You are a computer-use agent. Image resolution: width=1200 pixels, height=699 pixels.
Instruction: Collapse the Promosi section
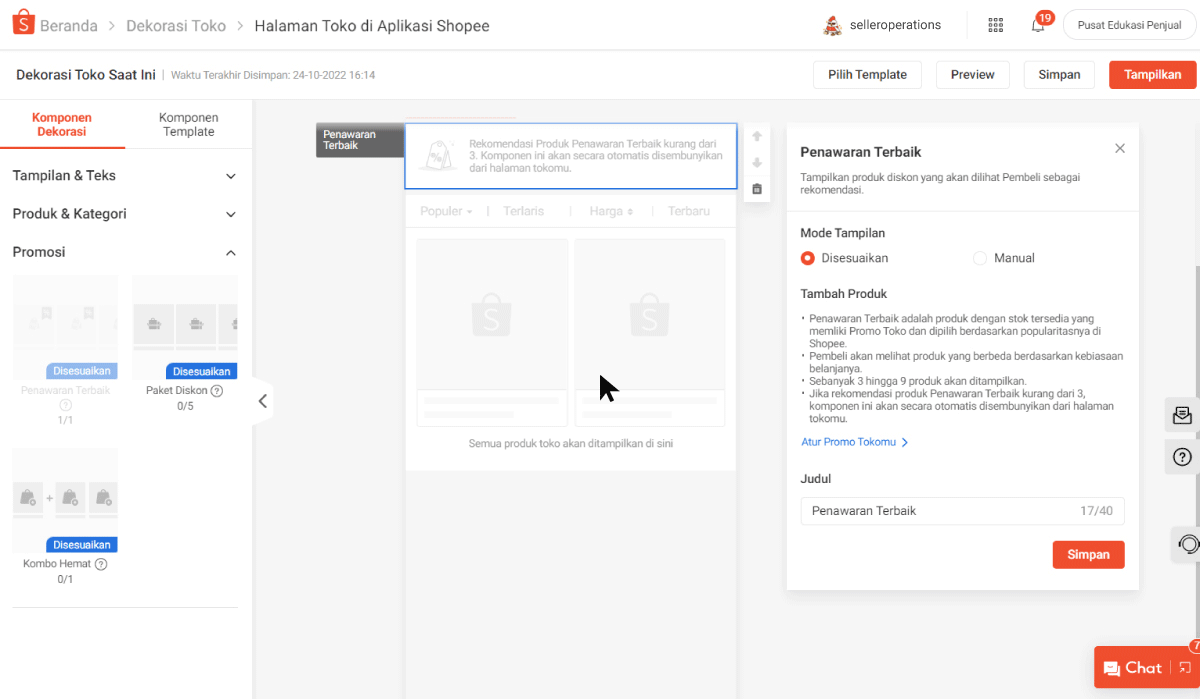tap(231, 253)
